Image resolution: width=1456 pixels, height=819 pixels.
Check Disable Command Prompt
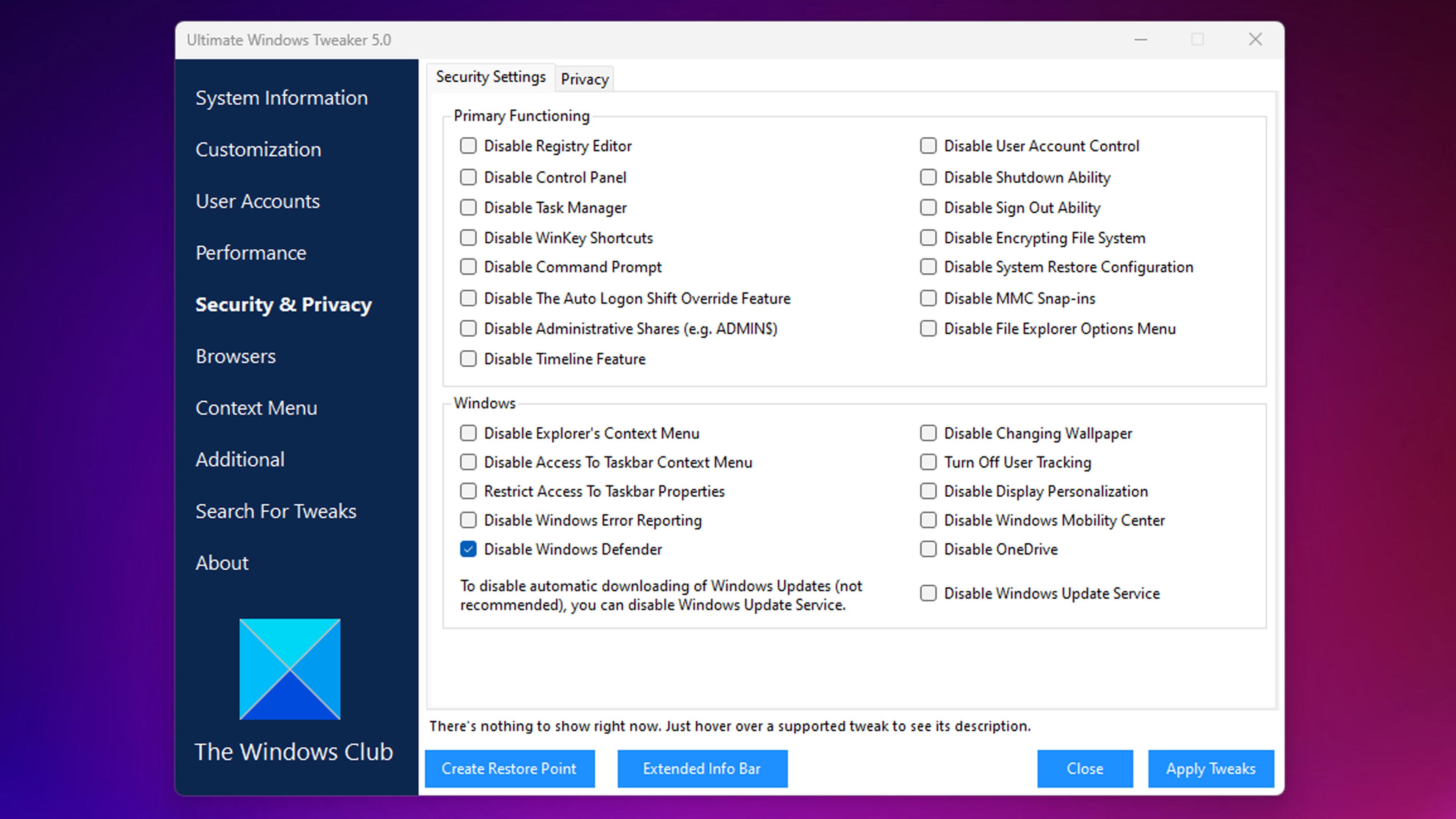tap(468, 267)
